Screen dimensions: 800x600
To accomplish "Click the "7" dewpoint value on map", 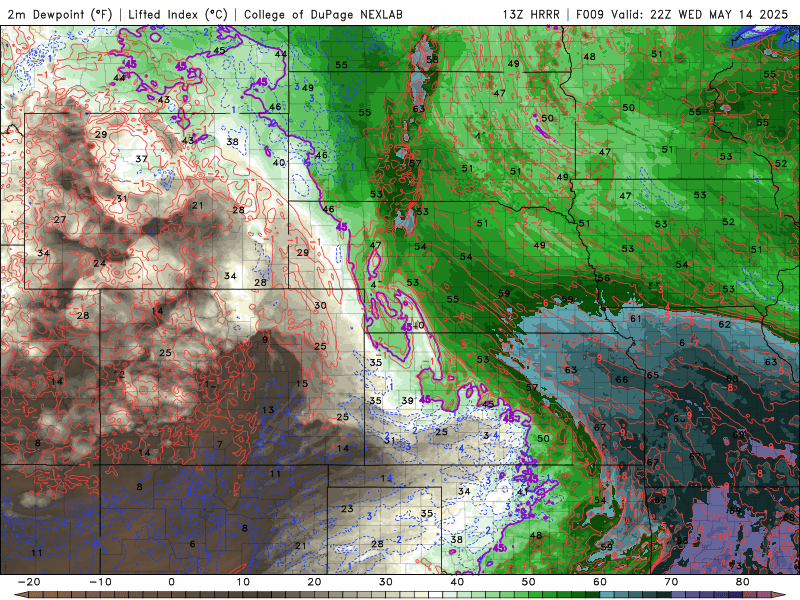I will tap(220, 444).
